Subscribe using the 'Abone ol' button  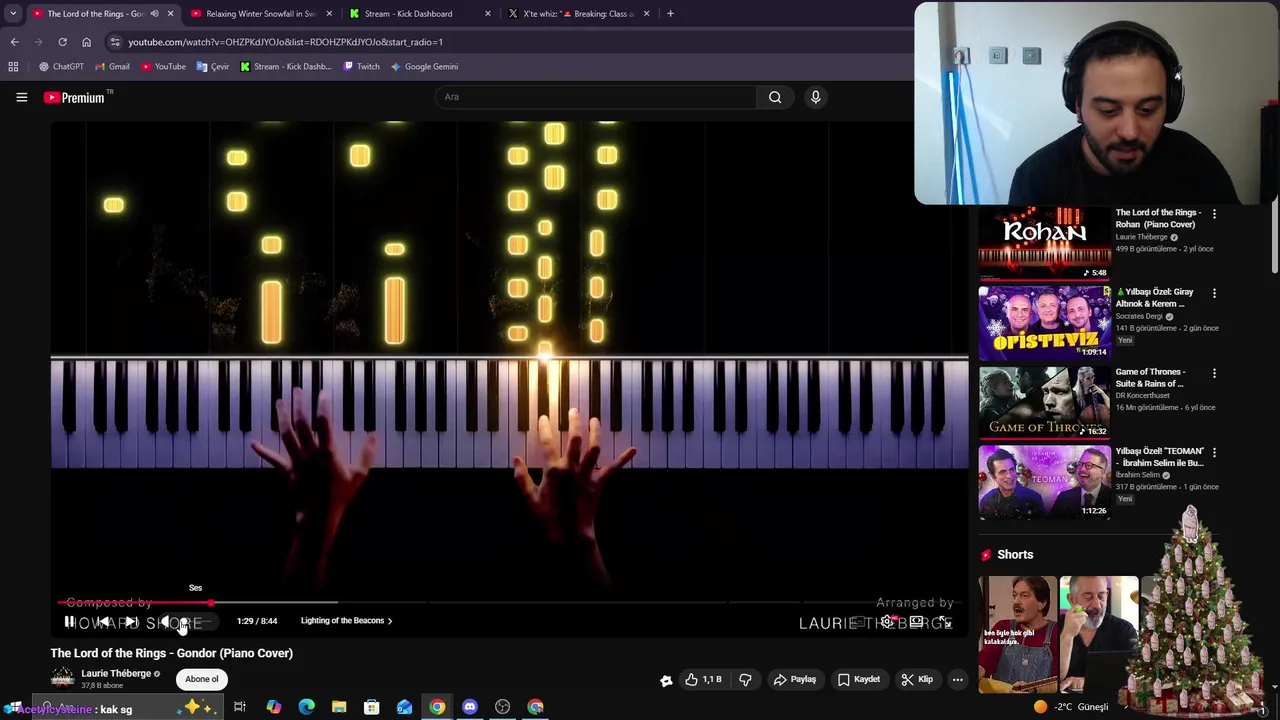[x=201, y=679]
